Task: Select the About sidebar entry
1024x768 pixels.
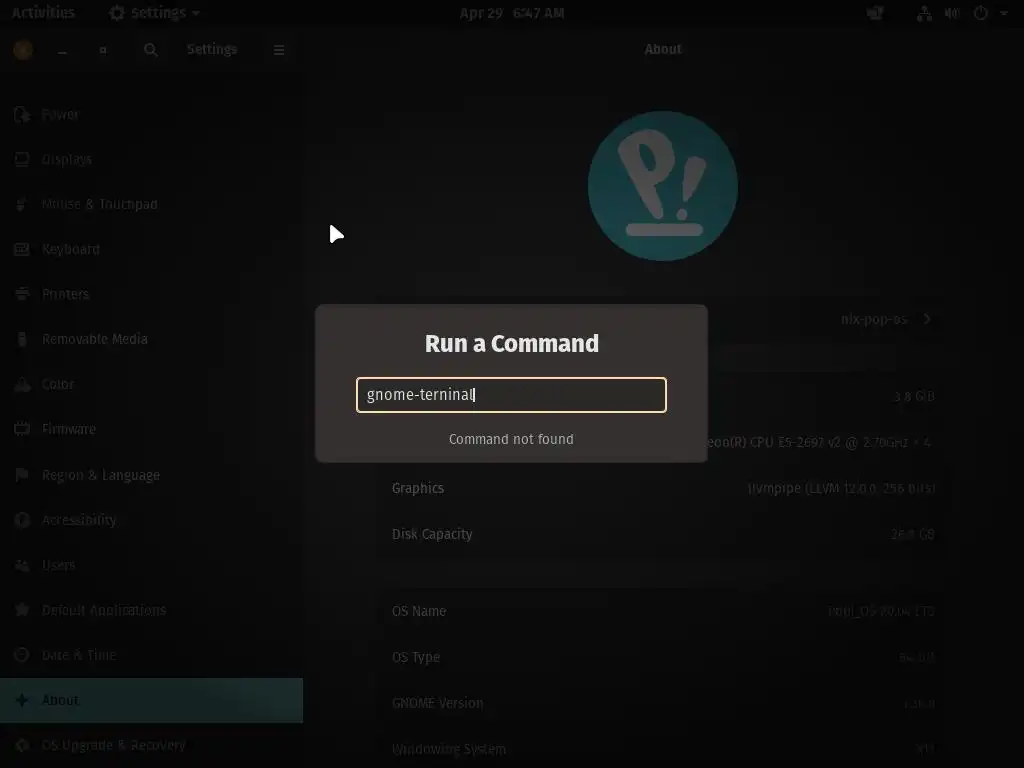Action: tap(152, 700)
